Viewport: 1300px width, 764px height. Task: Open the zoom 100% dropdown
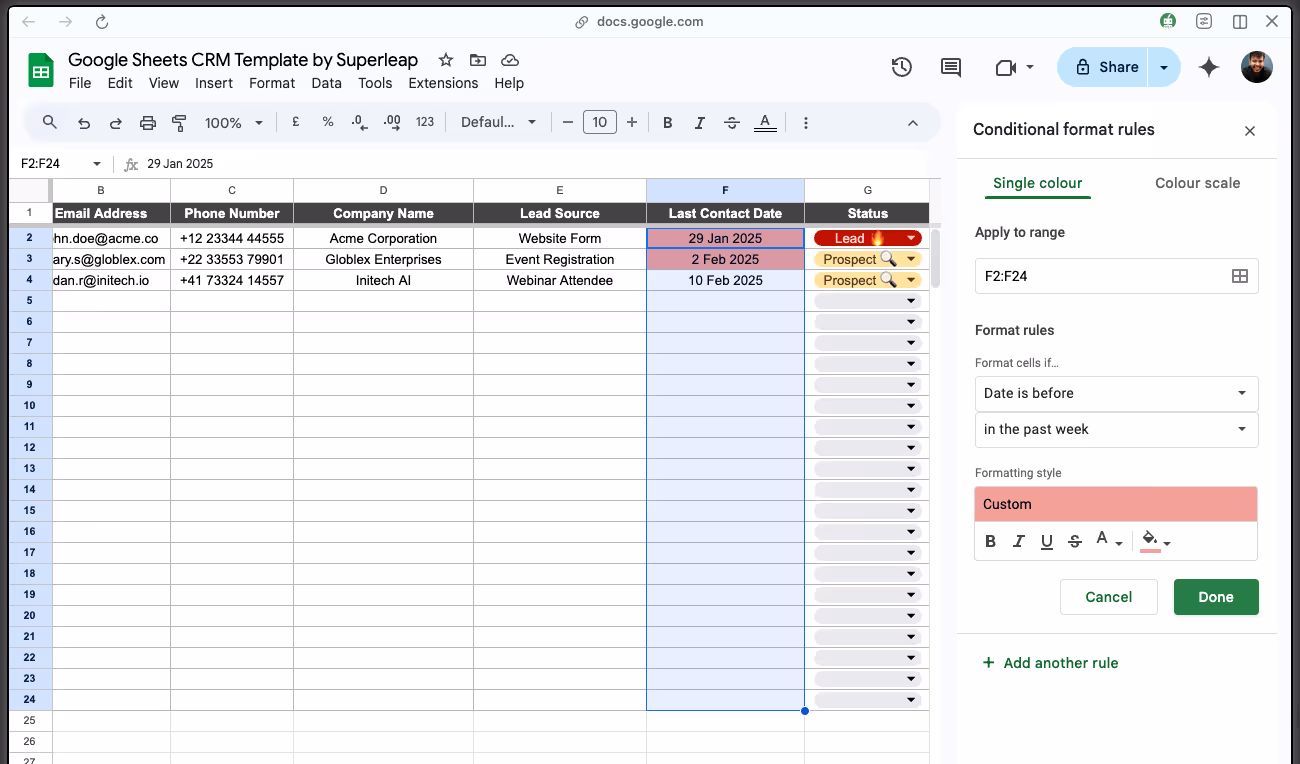(233, 122)
